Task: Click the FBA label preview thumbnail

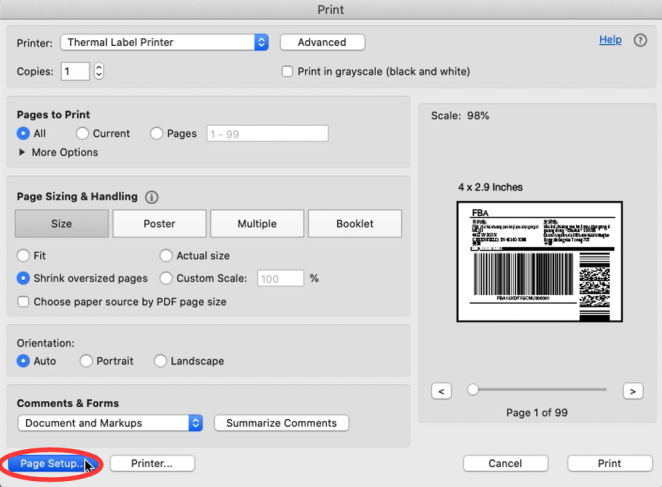Action: click(x=540, y=261)
